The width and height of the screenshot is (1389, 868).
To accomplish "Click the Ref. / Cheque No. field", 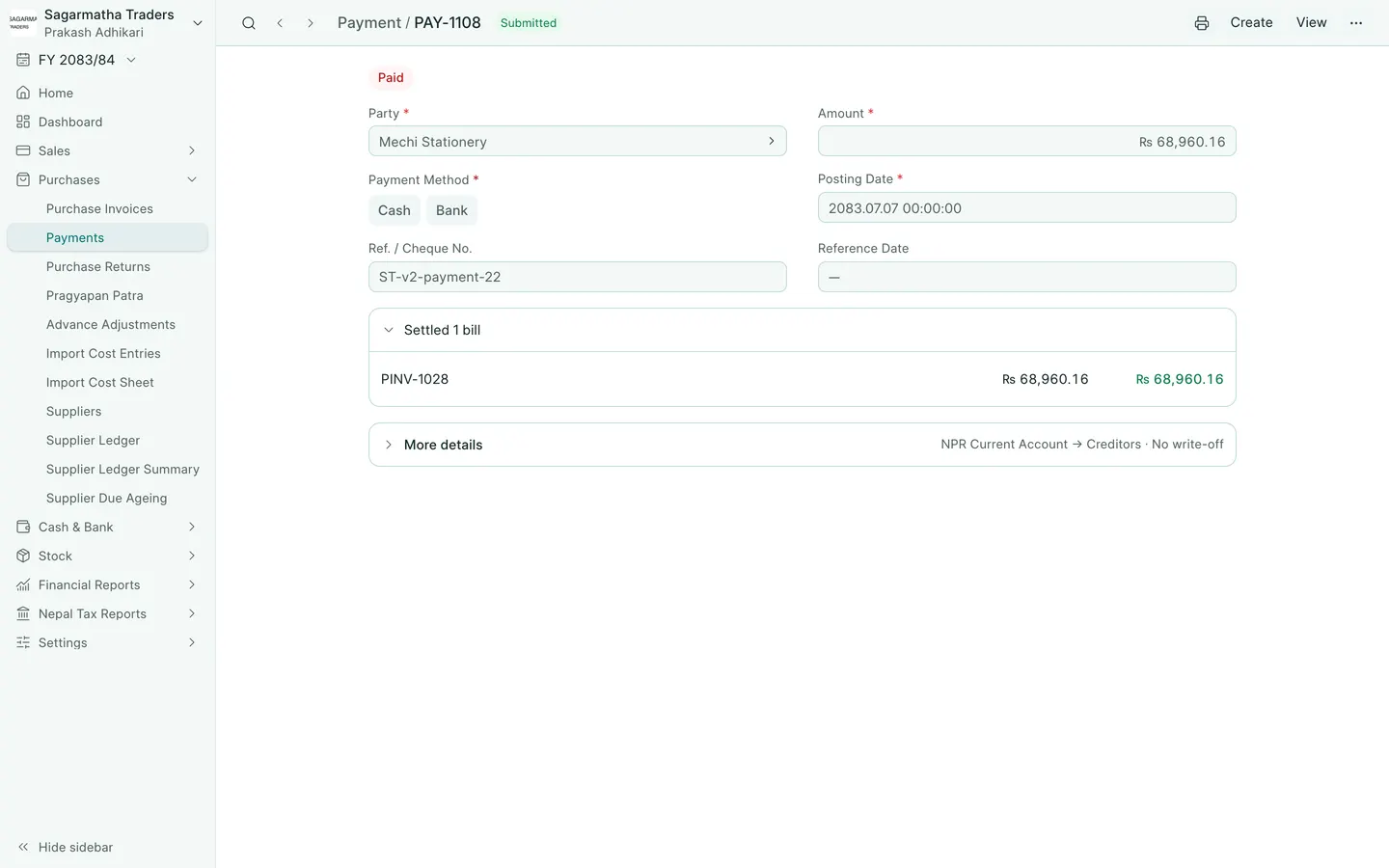I will point(577,277).
